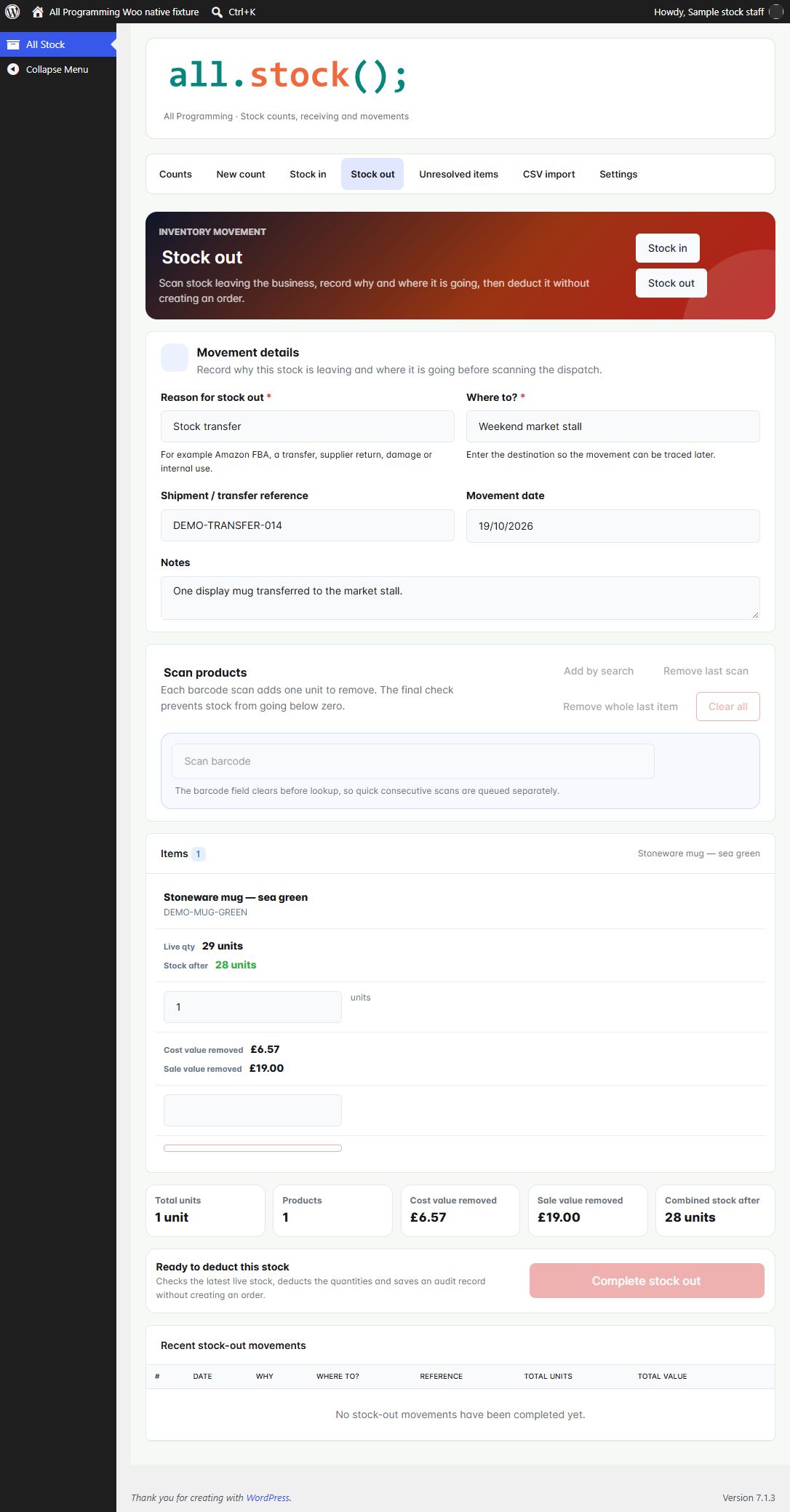Click the Shipment / transfer reference field

tap(307, 525)
